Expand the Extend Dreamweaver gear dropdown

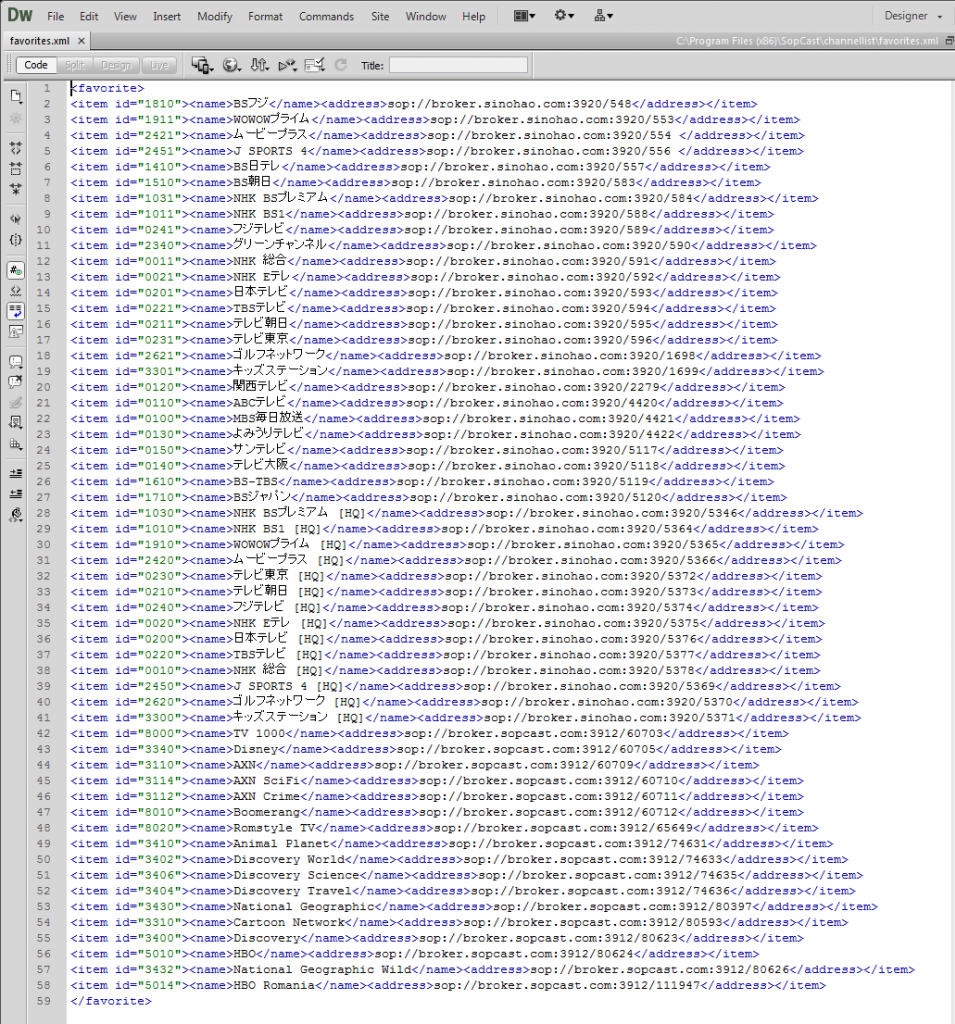[x=564, y=16]
